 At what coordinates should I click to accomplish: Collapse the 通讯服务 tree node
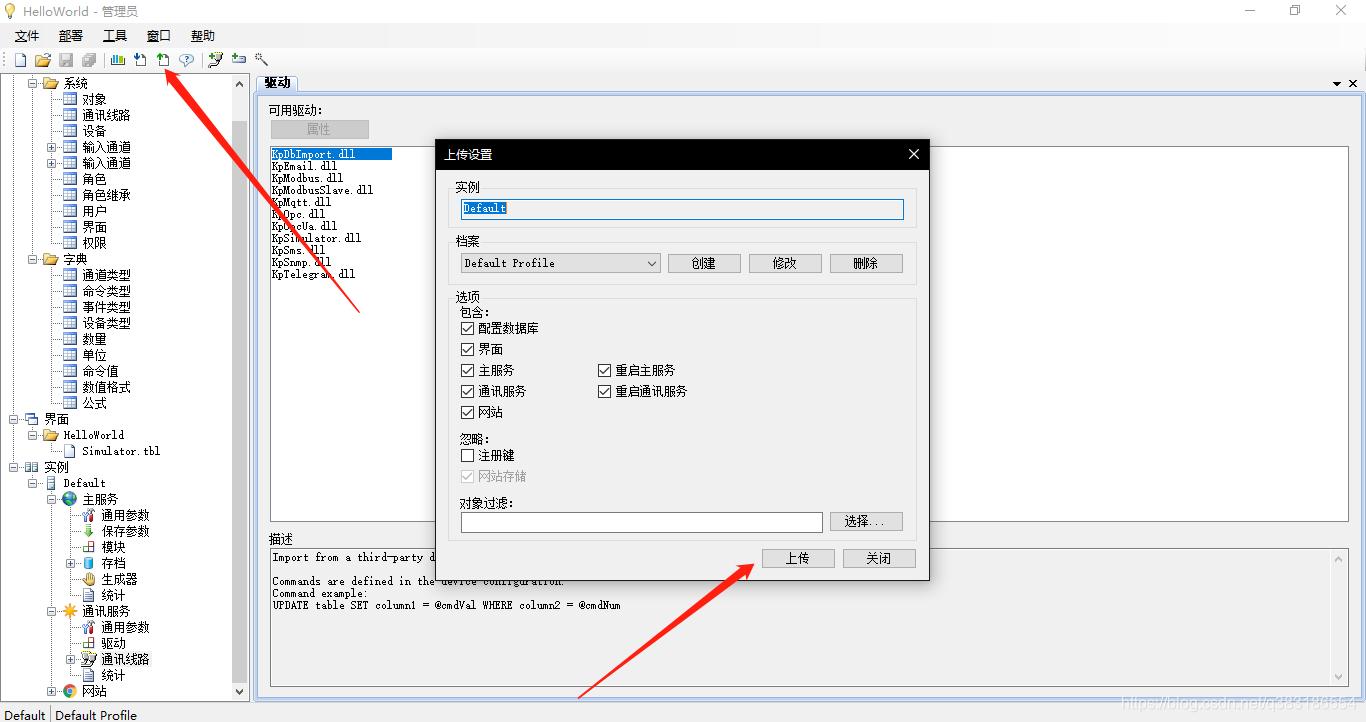click(52, 611)
